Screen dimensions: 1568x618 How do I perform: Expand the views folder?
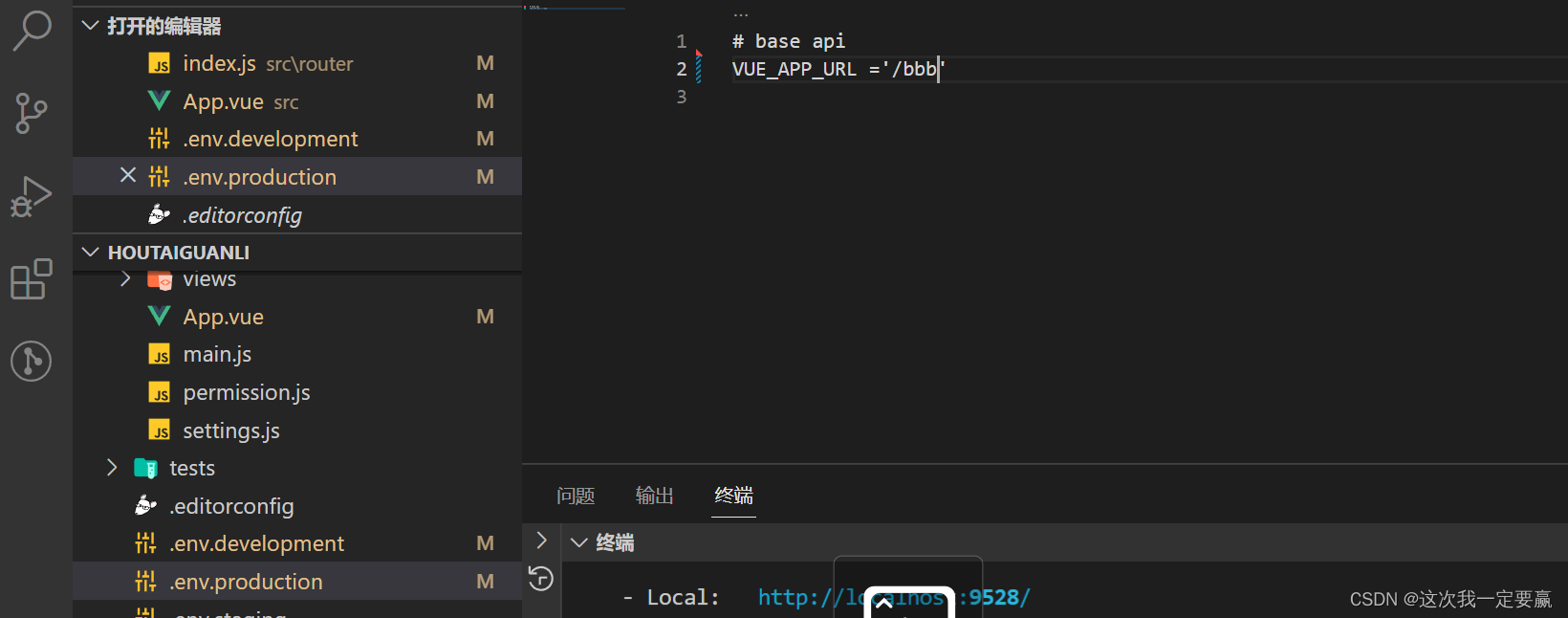(x=125, y=279)
